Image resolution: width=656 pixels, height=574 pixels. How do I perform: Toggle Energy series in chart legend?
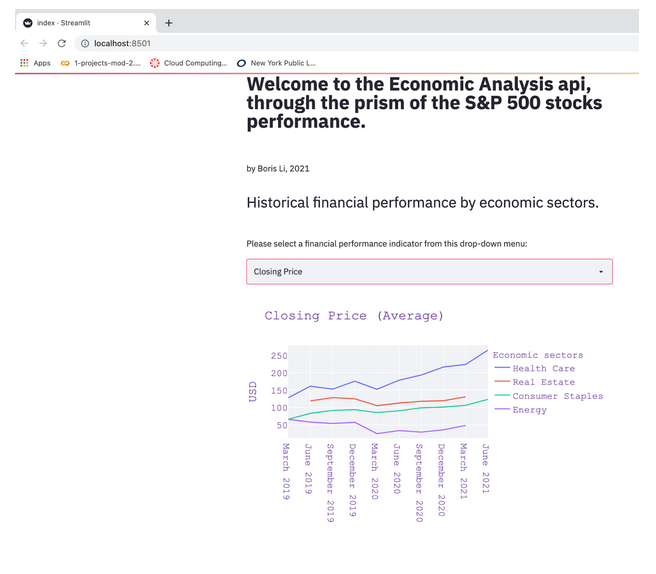[x=529, y=410]
